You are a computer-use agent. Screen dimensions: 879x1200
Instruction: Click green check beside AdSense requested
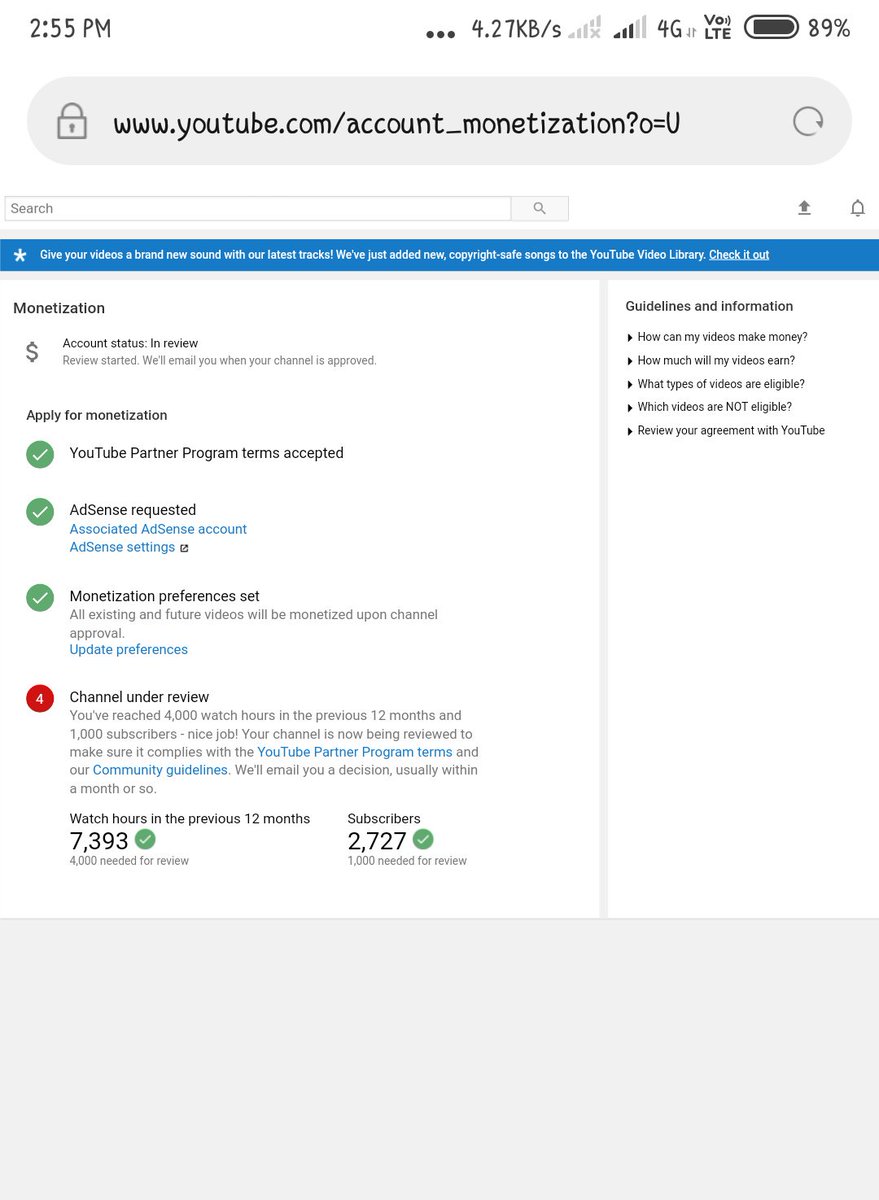40,511
